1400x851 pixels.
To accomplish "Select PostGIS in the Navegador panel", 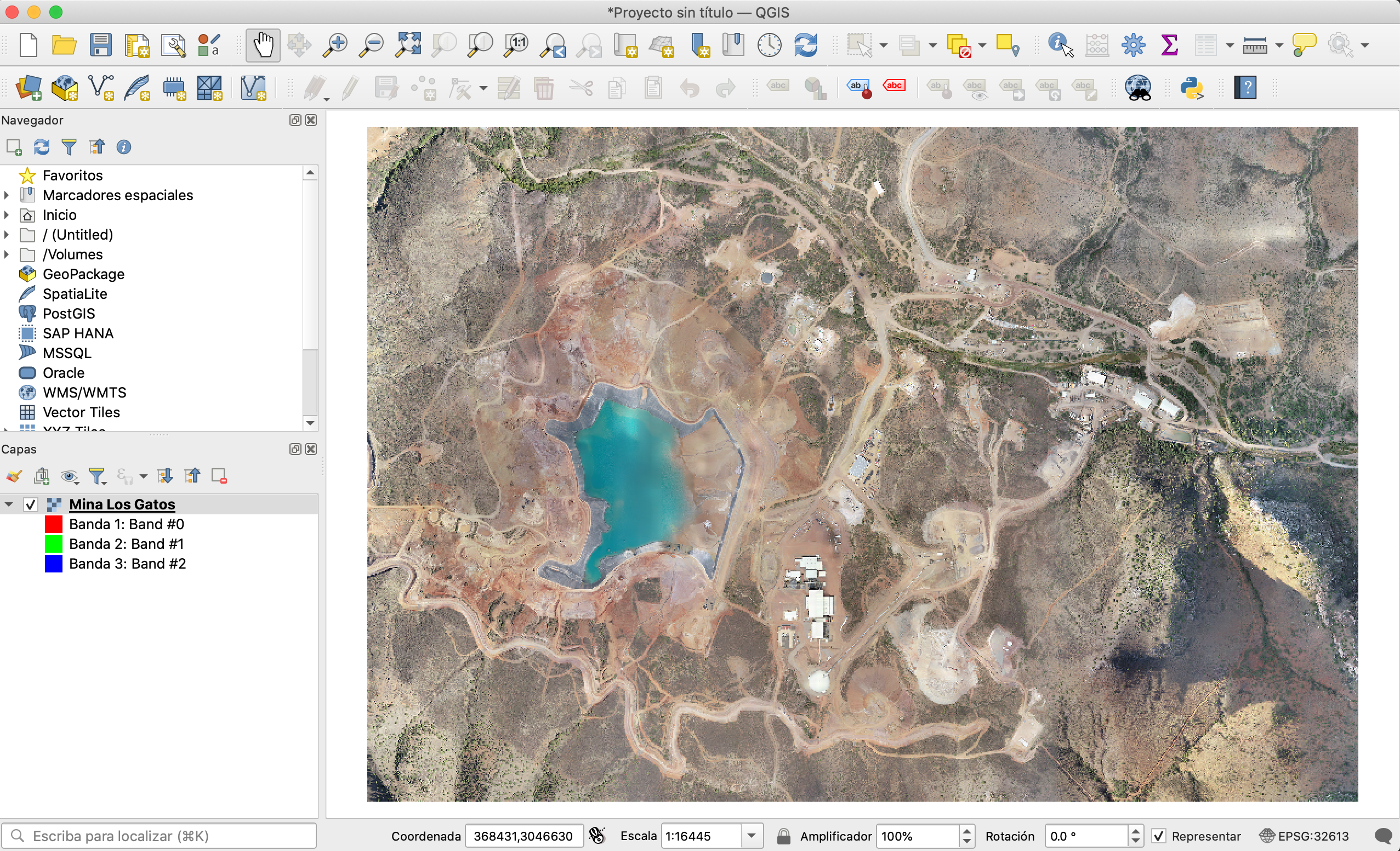I will click(69, 313).
